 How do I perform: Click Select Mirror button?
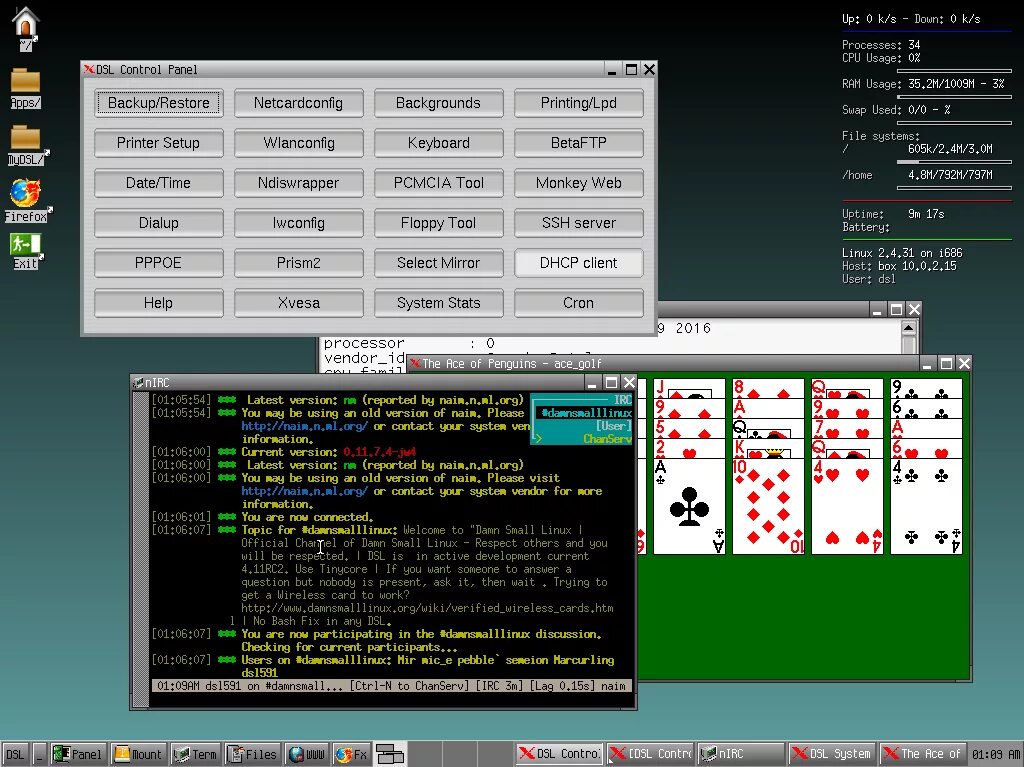coord(438,263)
